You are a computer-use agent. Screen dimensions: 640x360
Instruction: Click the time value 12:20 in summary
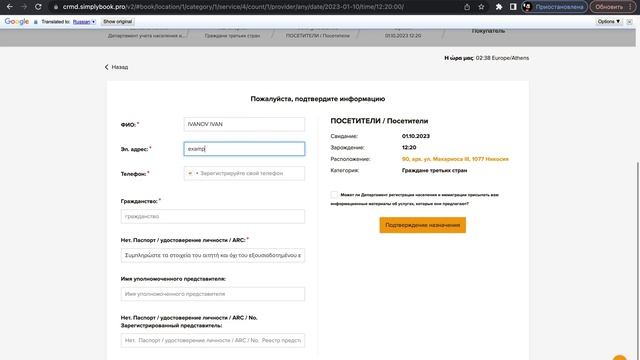tap(409, 148)
